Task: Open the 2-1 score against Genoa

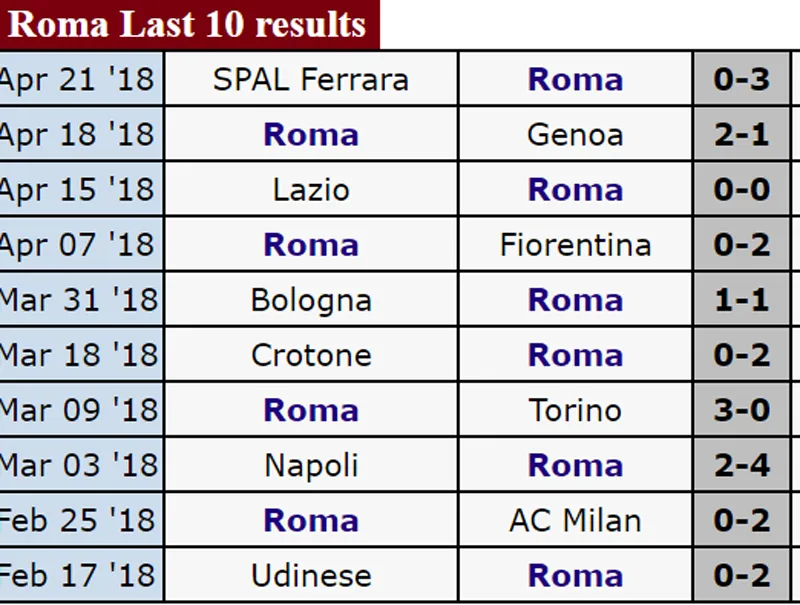Action: click(x=741, y=135)
